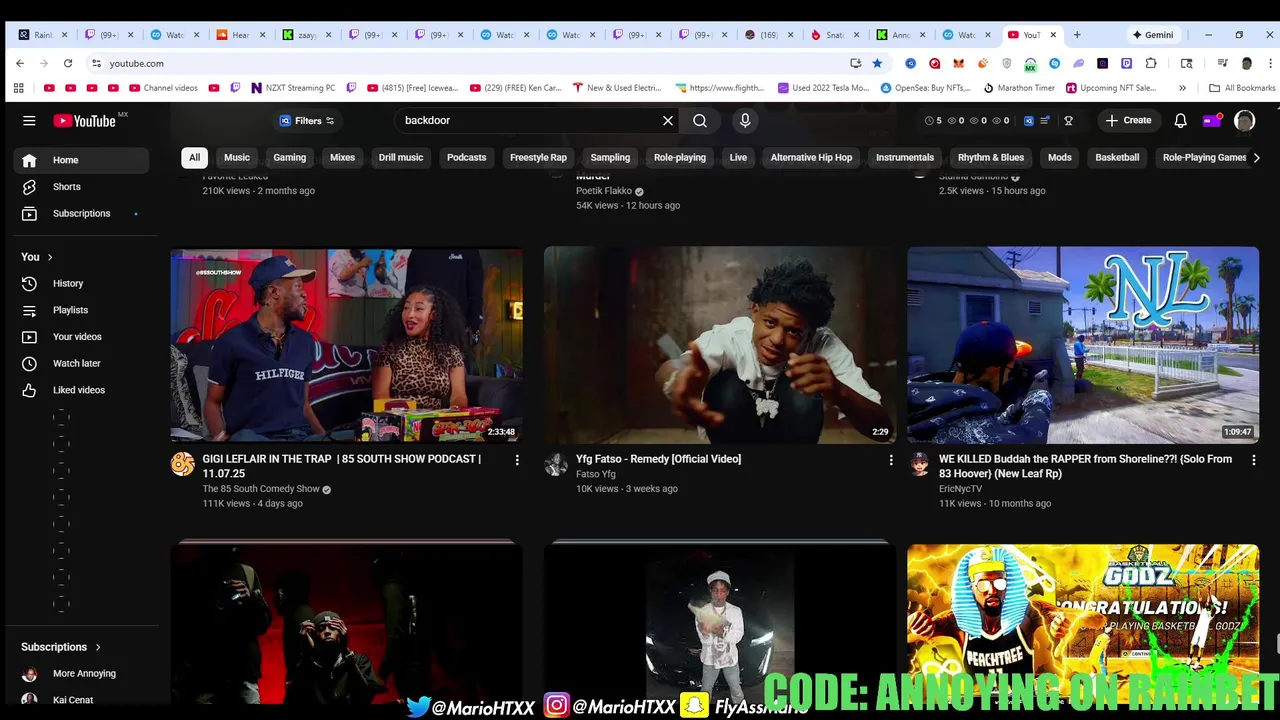
Task: Open Liked videos in sidebar
Action: click(x=82, y=390)
